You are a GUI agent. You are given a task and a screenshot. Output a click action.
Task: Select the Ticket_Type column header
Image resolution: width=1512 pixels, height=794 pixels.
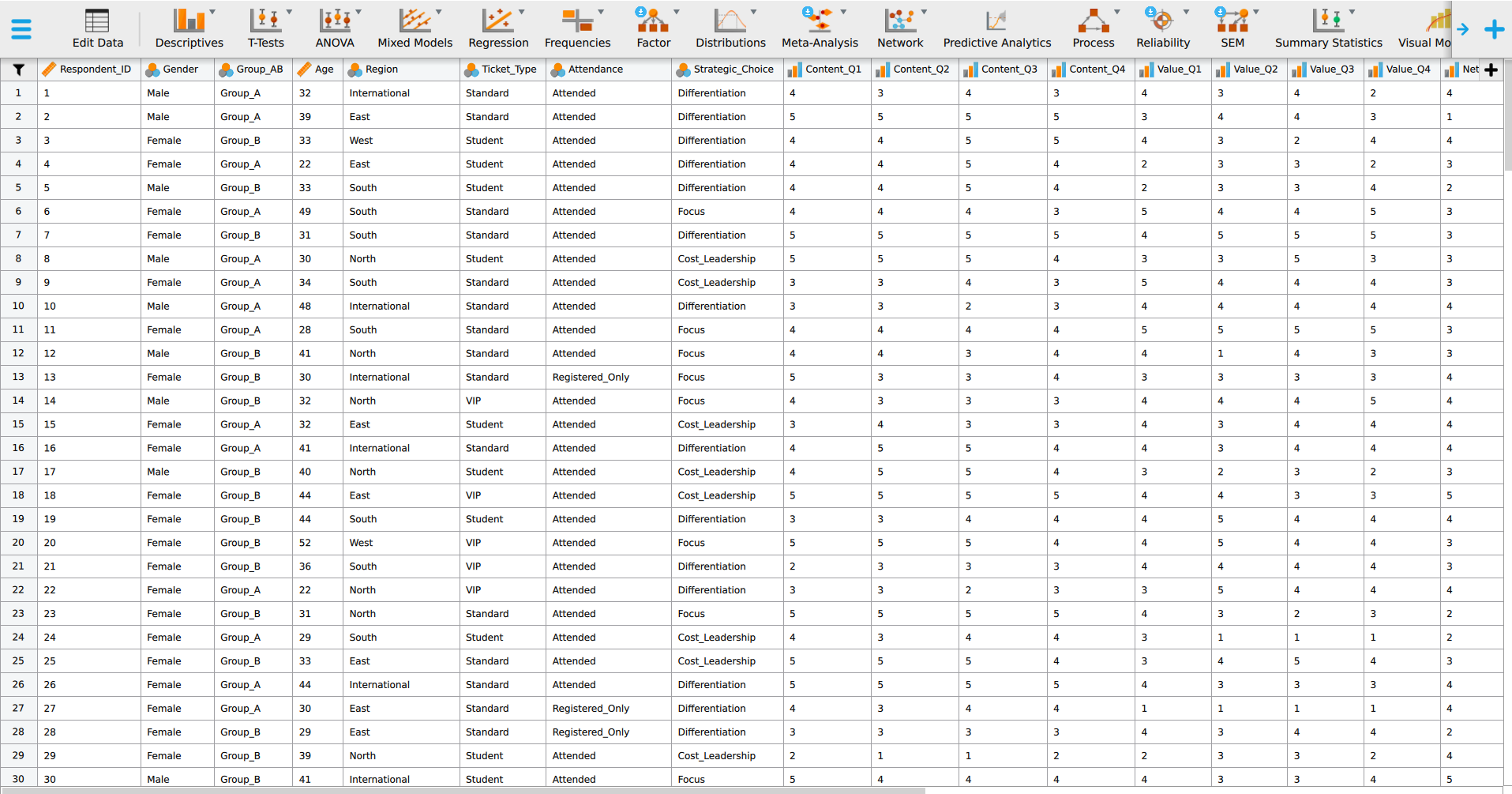coord(503,70)
